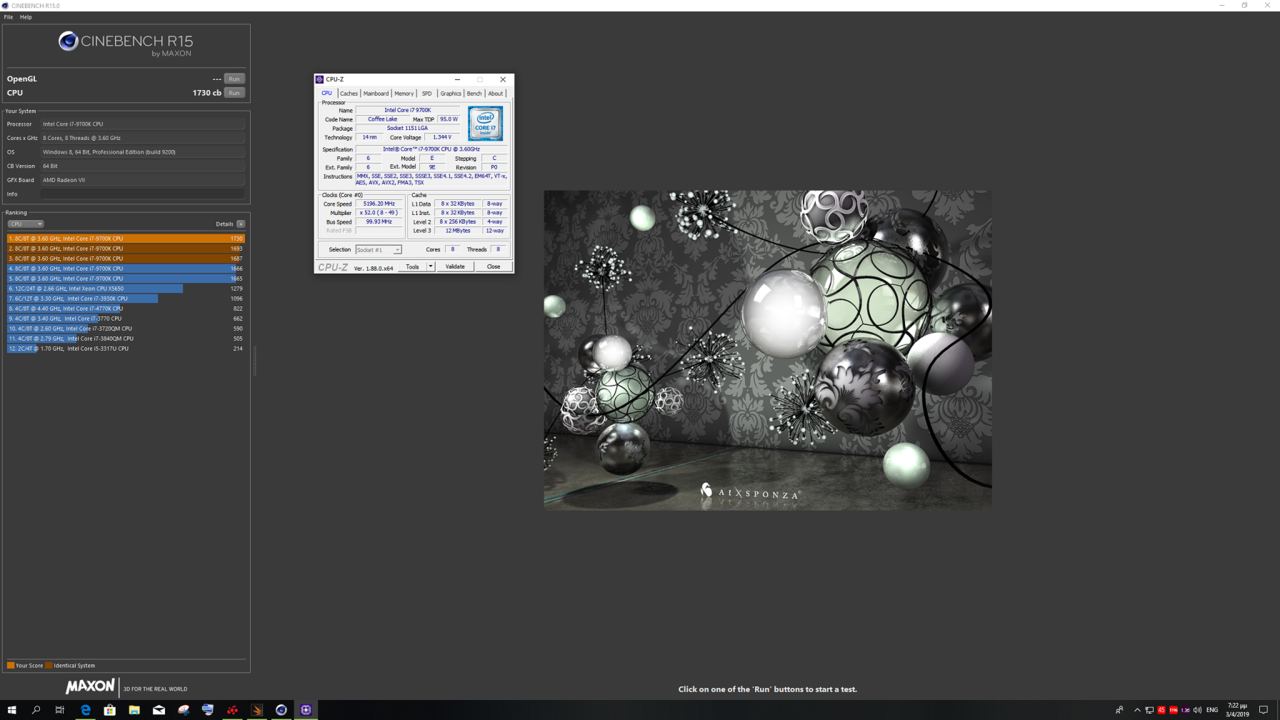The height and width of the screenshot is (720, 1280).
Task: Switch to CPU-Z SPD tab
Action: pyautogui.click(x=427, y=93)
